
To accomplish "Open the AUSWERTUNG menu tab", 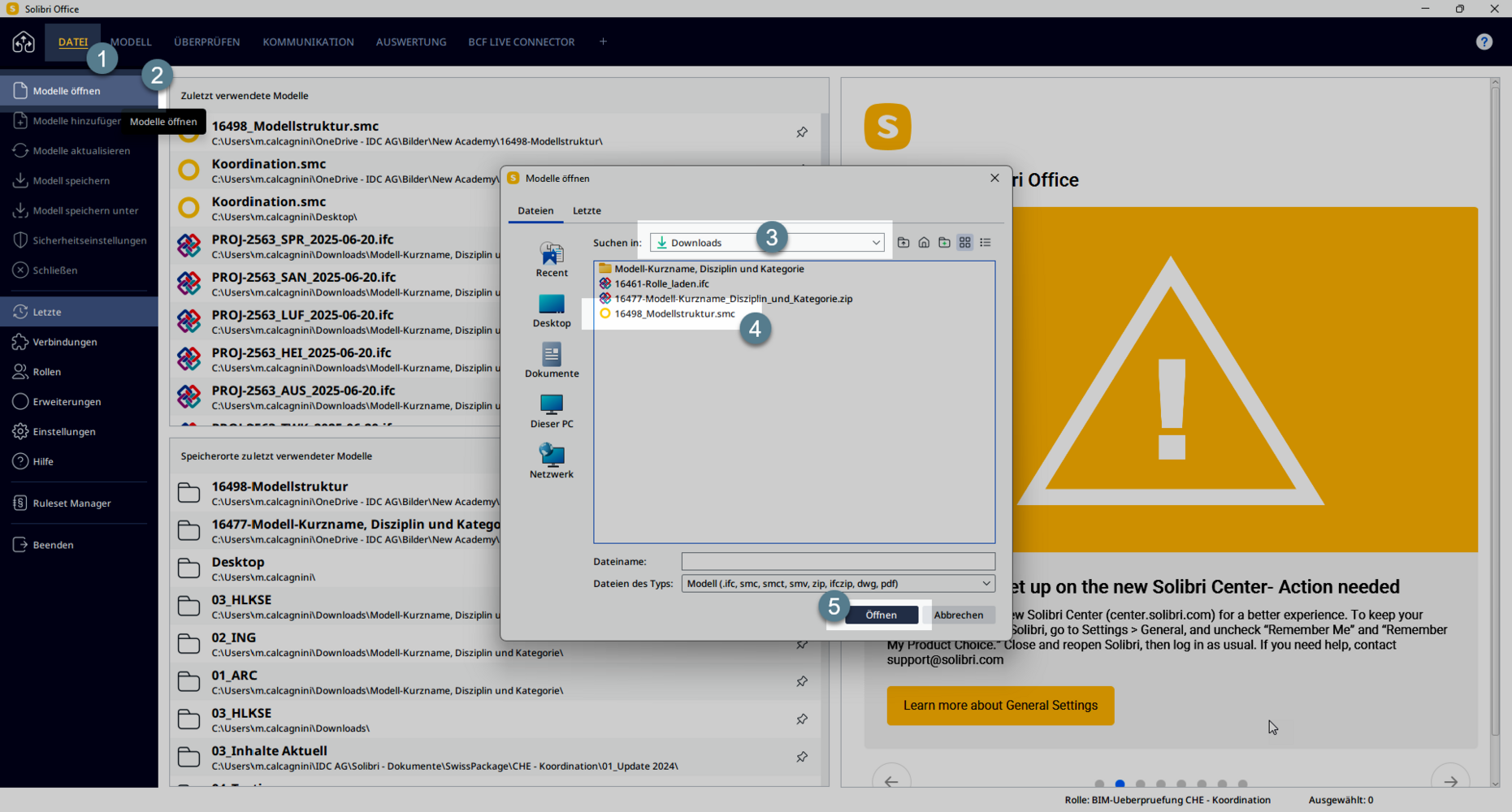I will point(411,41).
